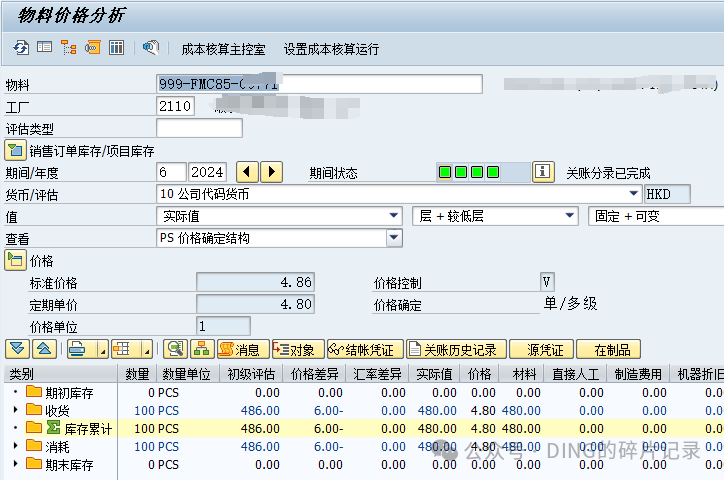Click the period field showing 6
Viewport: 724px width, 480px height.
pos(171,172)
